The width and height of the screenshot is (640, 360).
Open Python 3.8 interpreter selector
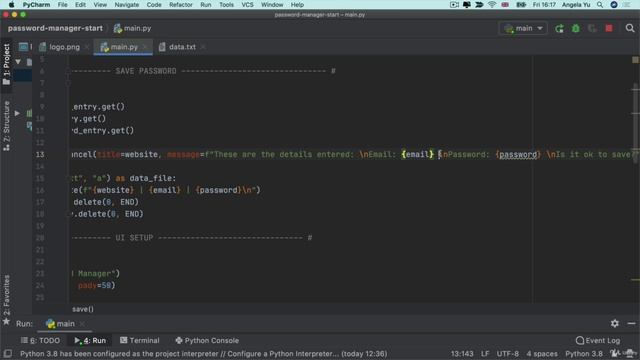pos(584,353)
